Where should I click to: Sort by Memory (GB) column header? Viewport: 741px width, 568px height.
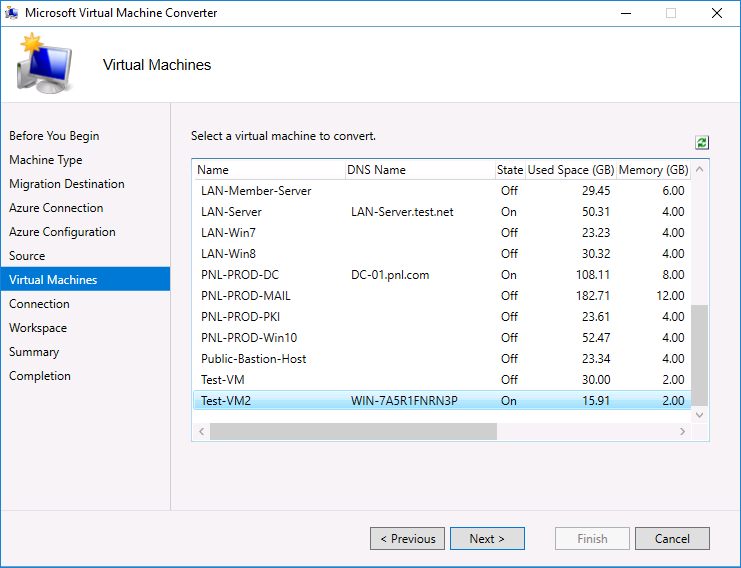coord(653,170)
